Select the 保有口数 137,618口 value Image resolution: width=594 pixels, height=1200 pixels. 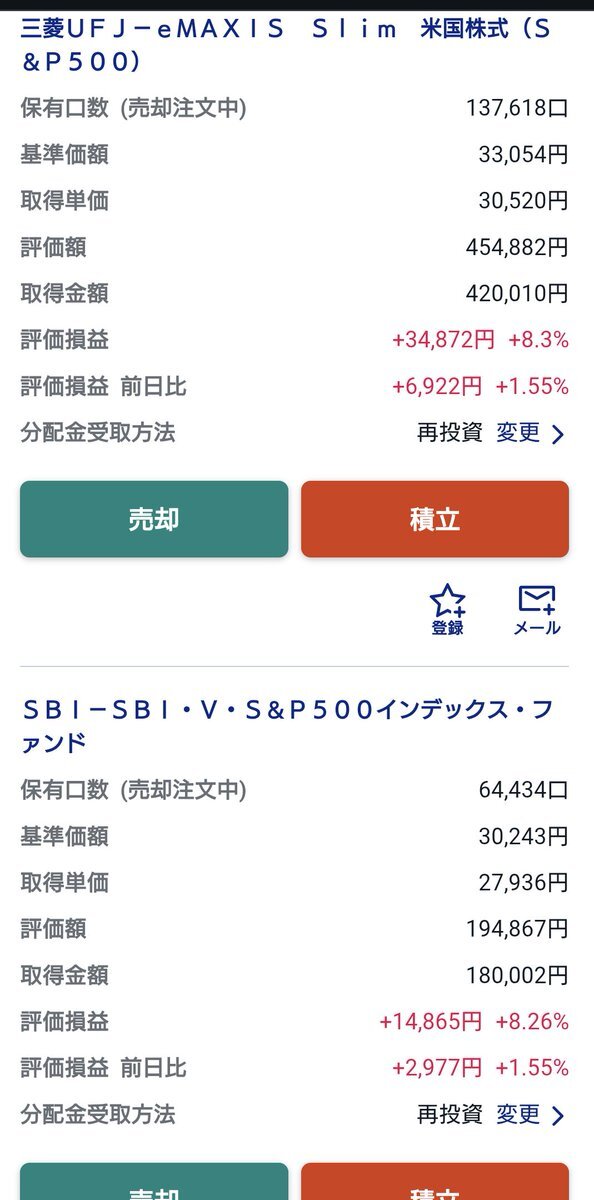tap(517, 108)
